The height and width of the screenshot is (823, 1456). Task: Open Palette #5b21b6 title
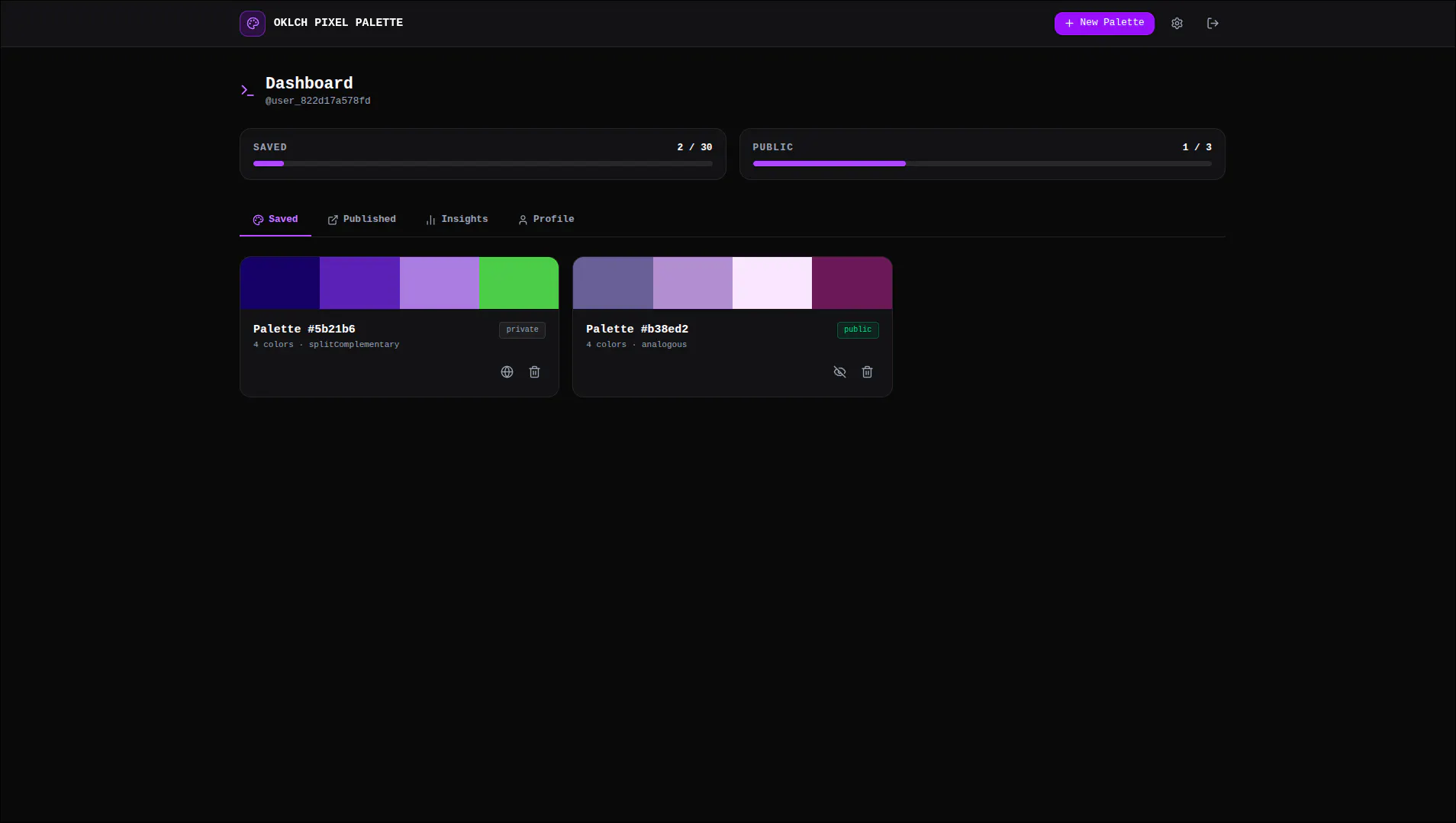[x=304, y=329]
